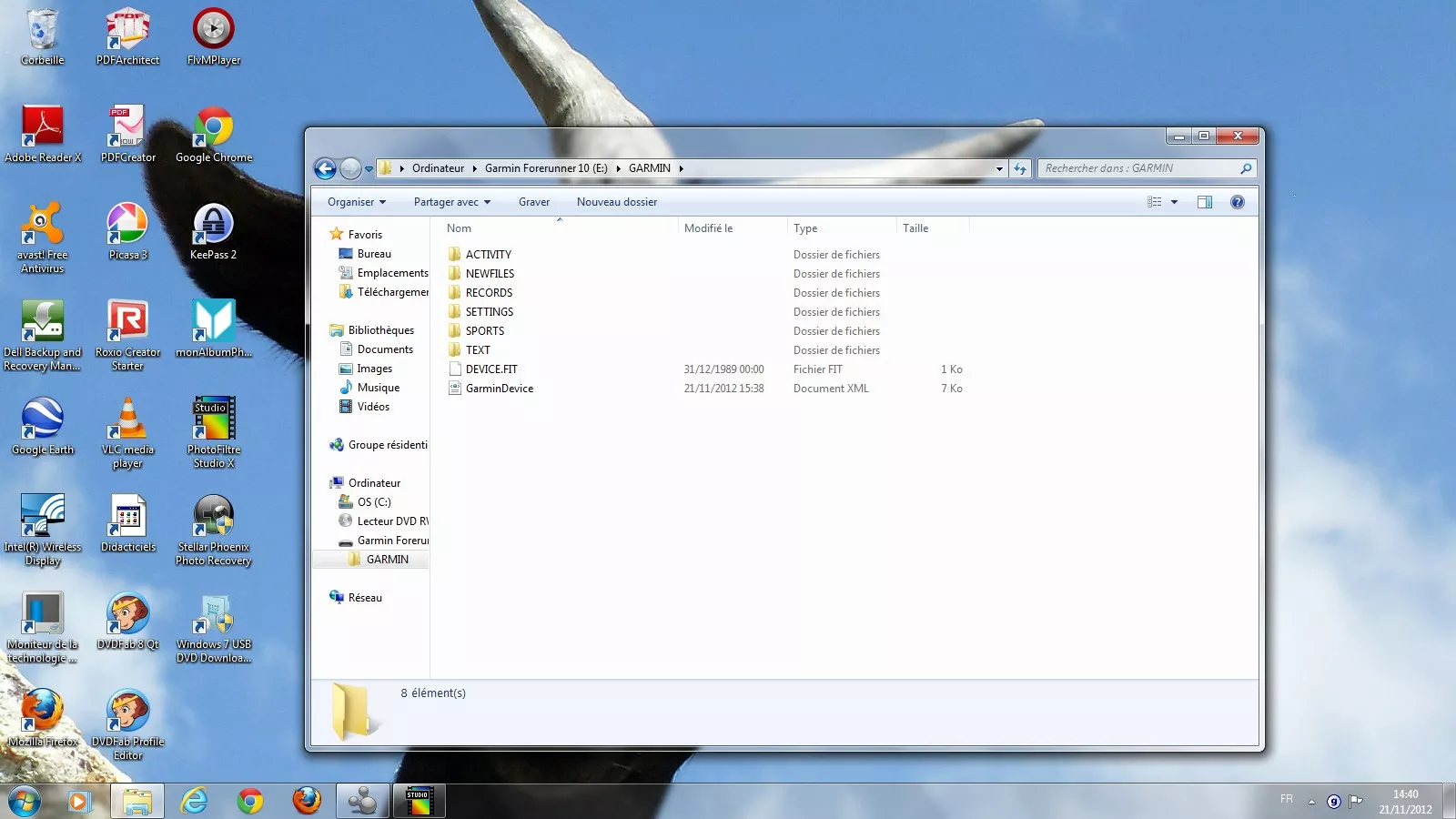
Task: Sort files by the Type column
Action: 842,228
